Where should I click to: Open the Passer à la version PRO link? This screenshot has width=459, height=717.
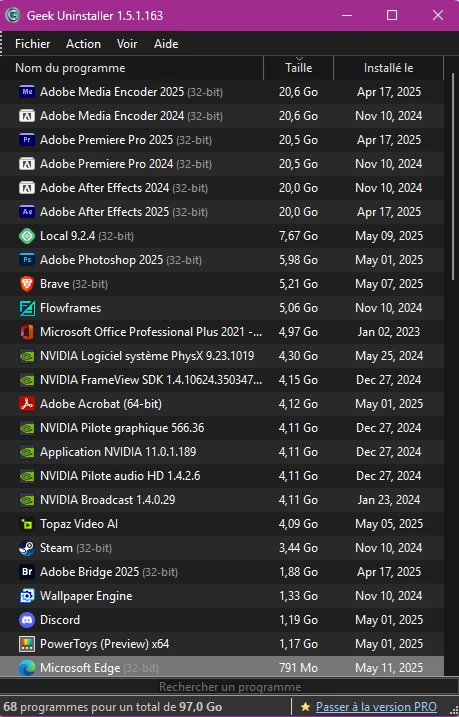point(376,707)
